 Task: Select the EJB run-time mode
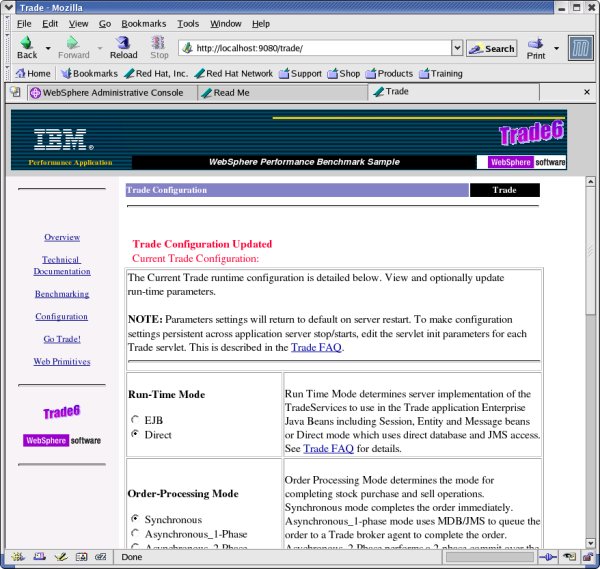[135, 419]
